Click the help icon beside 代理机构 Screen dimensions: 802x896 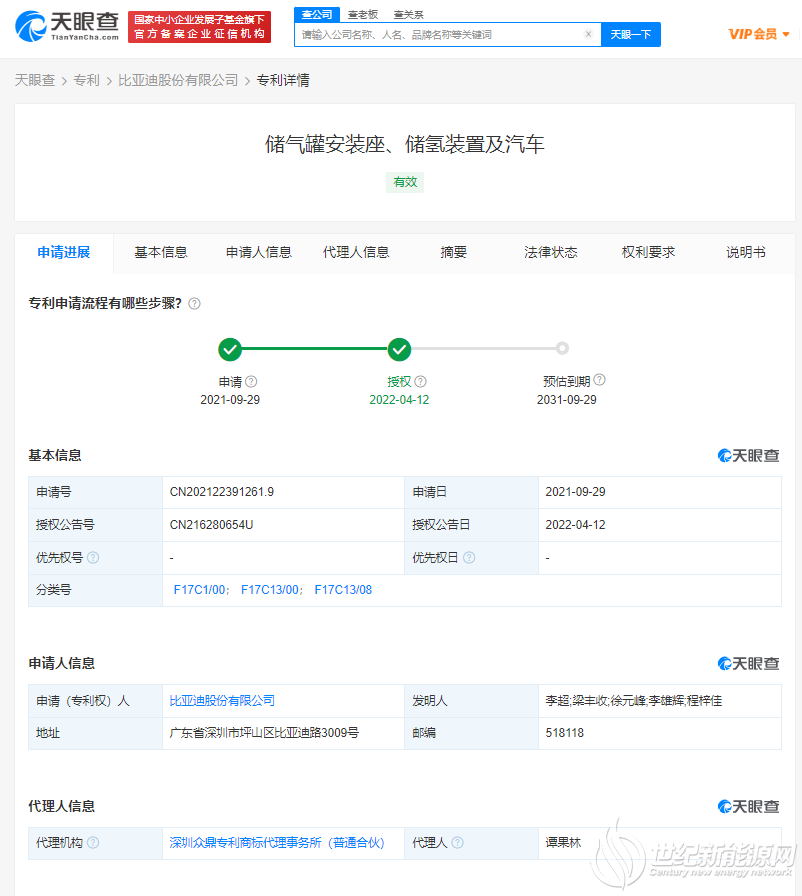point(93,843)
